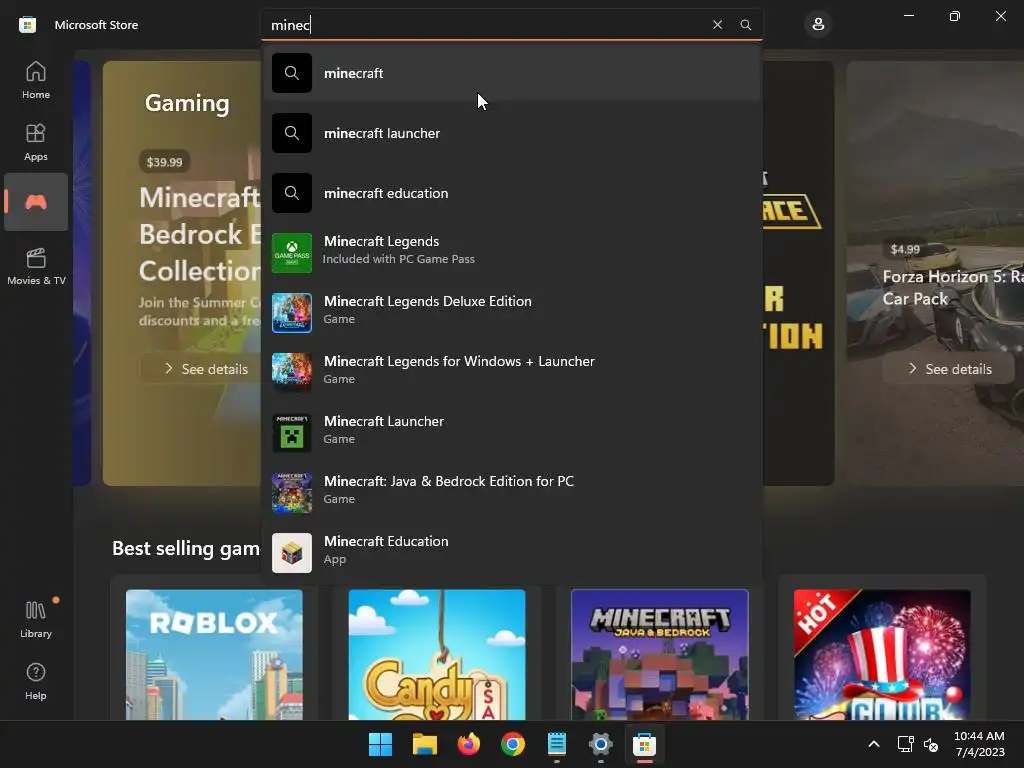
Task: Open the Minecraft Education app result
Action: [511, 552]
